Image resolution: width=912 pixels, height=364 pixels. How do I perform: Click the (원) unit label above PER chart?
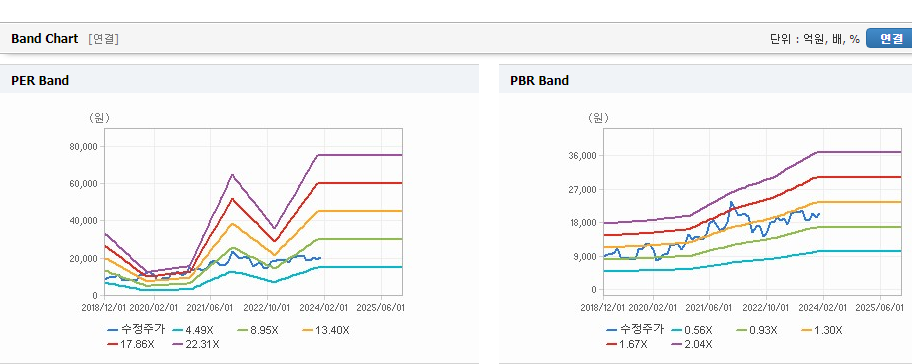pyautogui.click(x=99, y=118)
